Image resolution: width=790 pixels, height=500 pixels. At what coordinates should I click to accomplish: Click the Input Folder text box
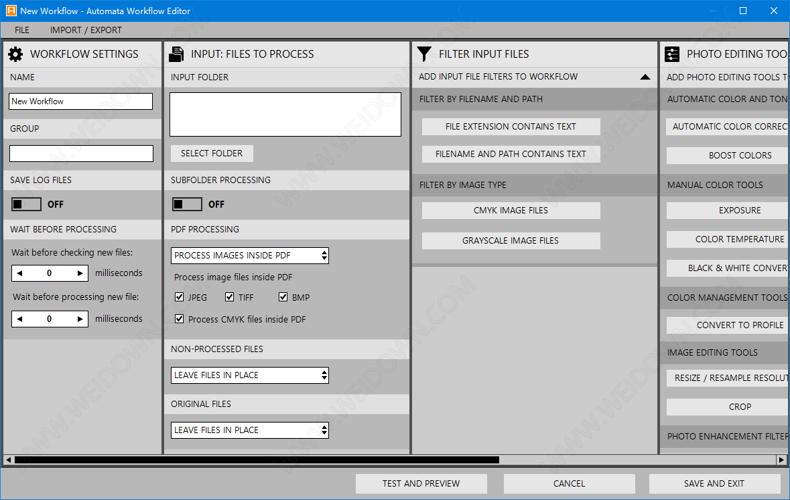[x=285, y=114]
